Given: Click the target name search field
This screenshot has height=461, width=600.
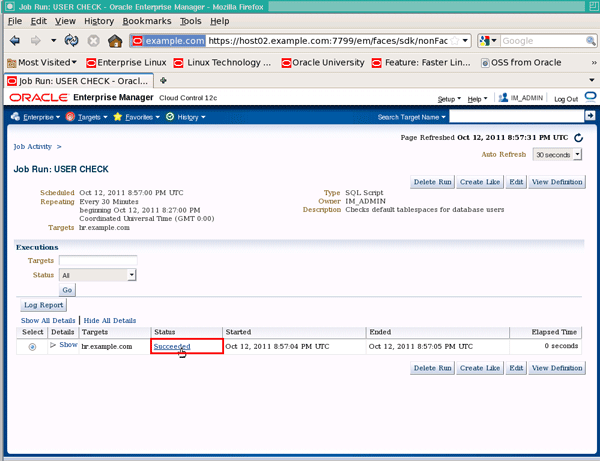Looking at the screenshot, I should [x=517, y=116].
